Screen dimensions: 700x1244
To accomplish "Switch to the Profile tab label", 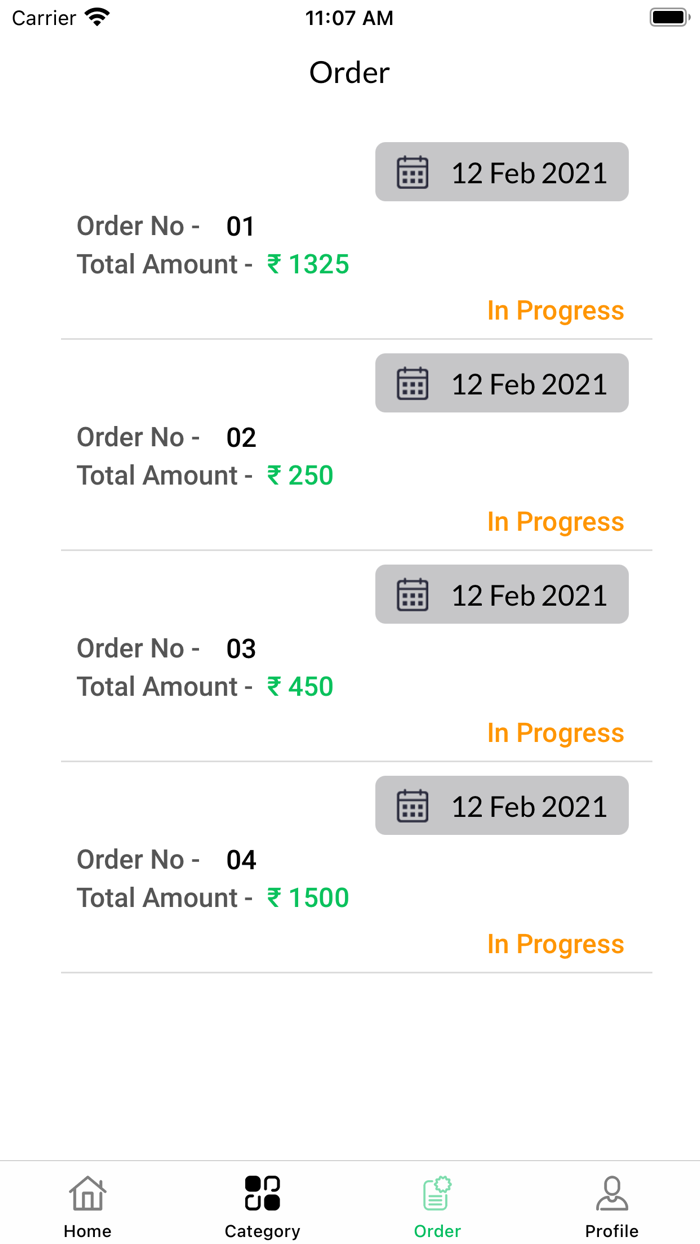I will tap(612, 1231).
